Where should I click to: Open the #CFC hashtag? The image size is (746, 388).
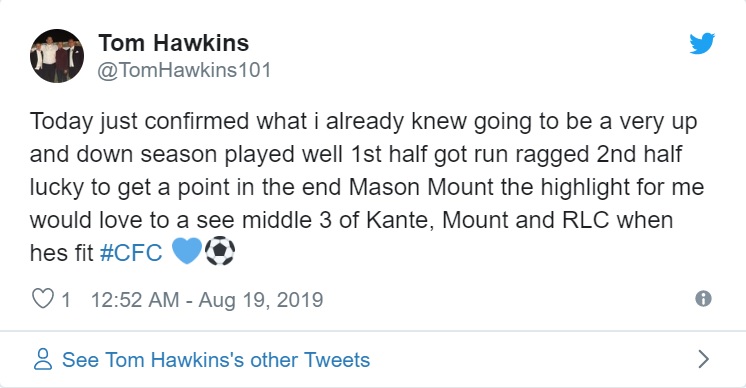131,252
